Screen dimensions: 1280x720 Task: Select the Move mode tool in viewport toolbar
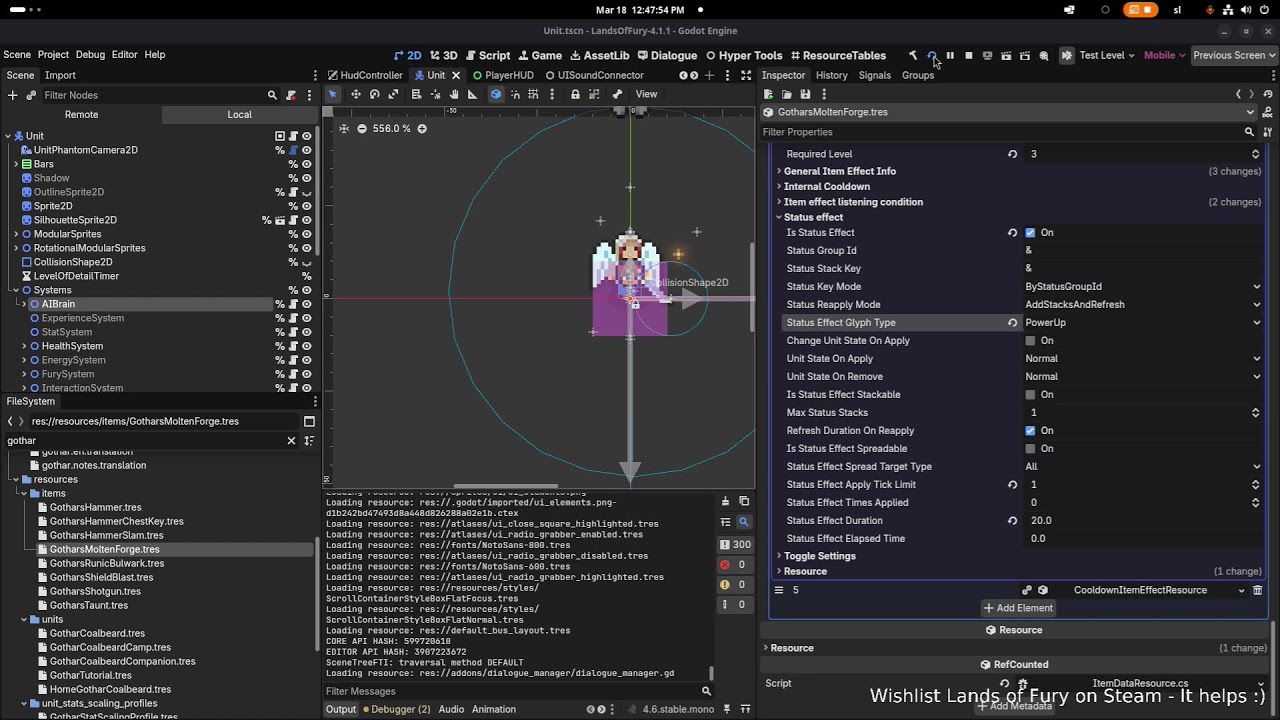[354, 94]
